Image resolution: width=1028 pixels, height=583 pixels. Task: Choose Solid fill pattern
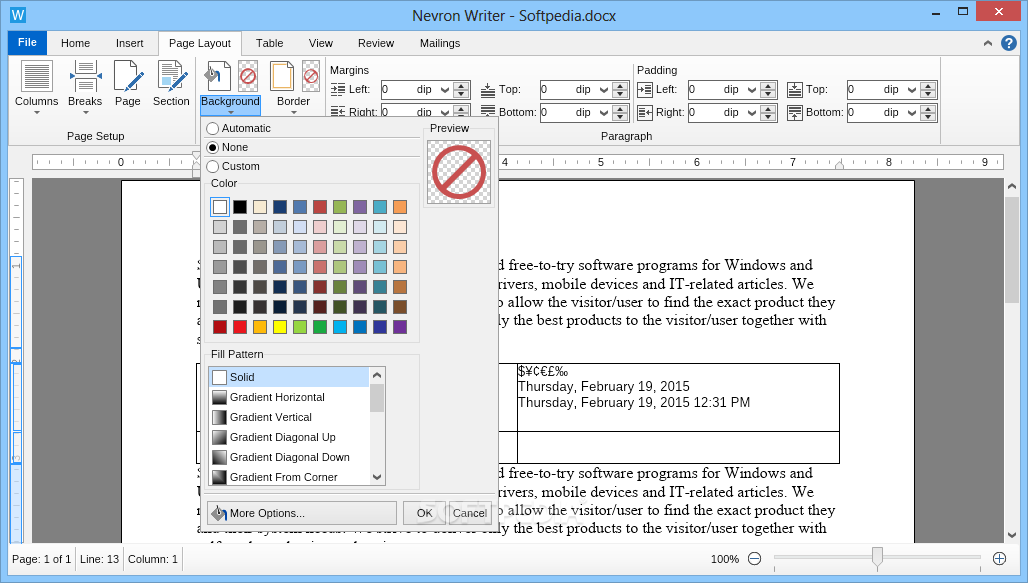pos(289,377)
